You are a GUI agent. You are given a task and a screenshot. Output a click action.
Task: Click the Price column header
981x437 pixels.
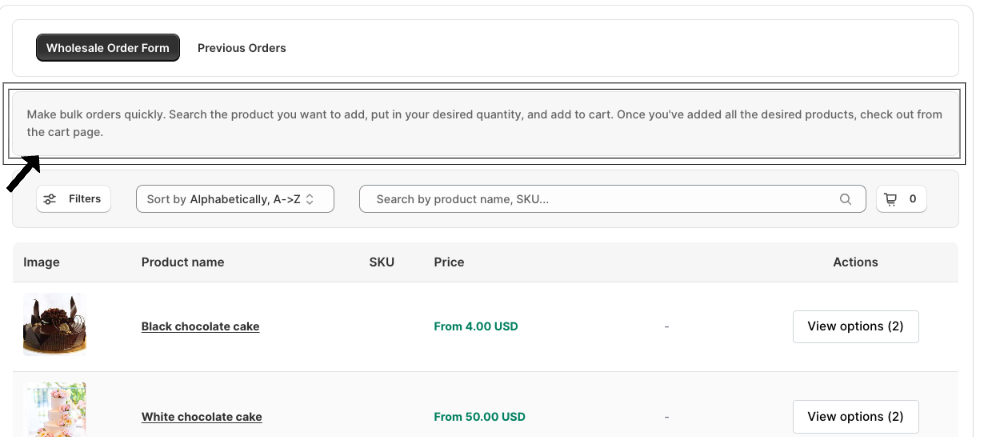coord(449,262)
